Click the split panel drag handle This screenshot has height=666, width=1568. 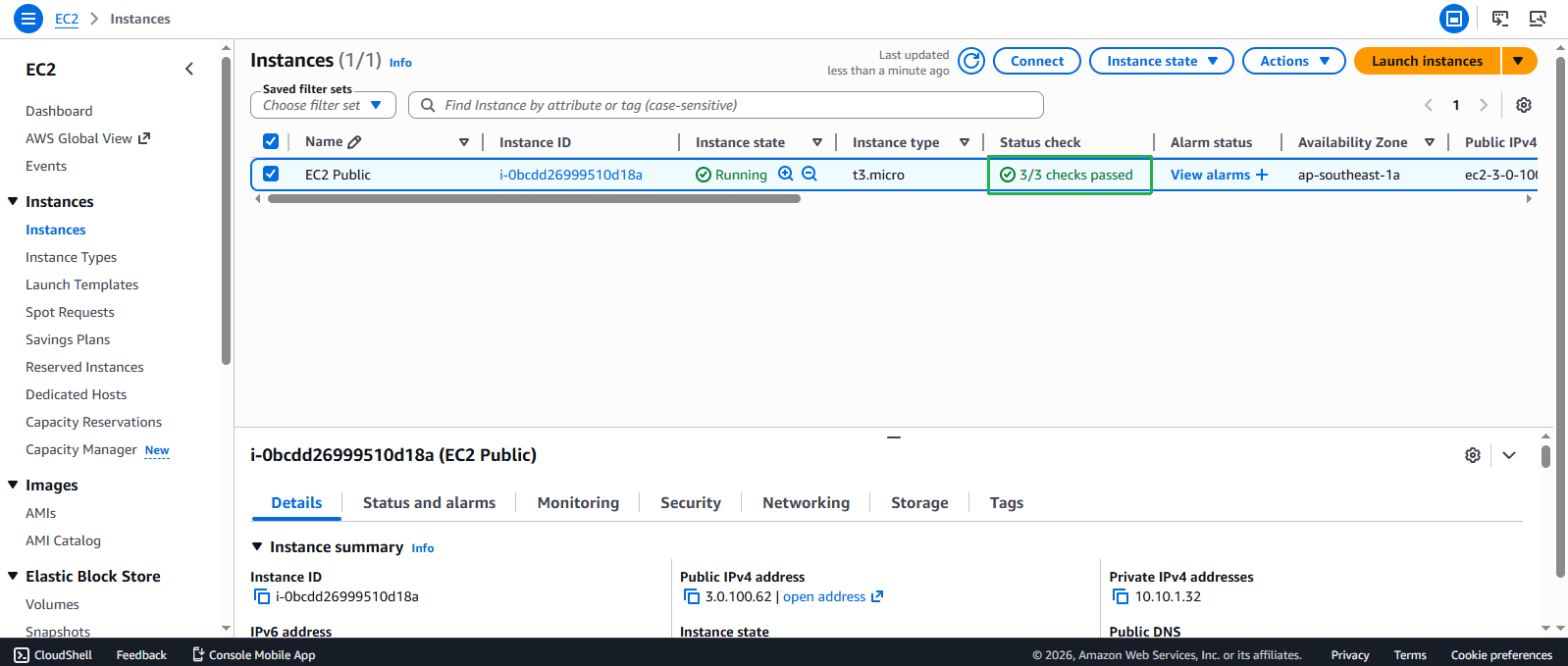894,437
